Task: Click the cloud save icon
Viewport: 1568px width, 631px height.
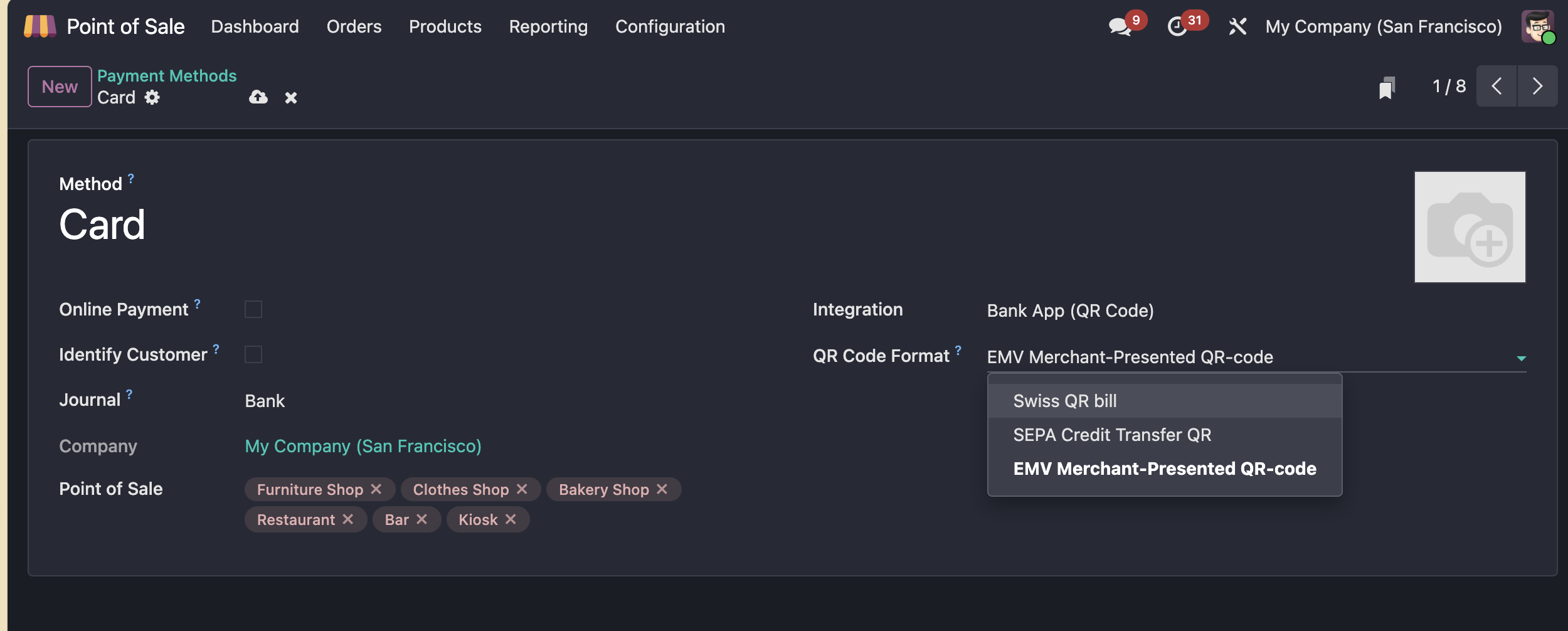Action: tap(258, 97)
